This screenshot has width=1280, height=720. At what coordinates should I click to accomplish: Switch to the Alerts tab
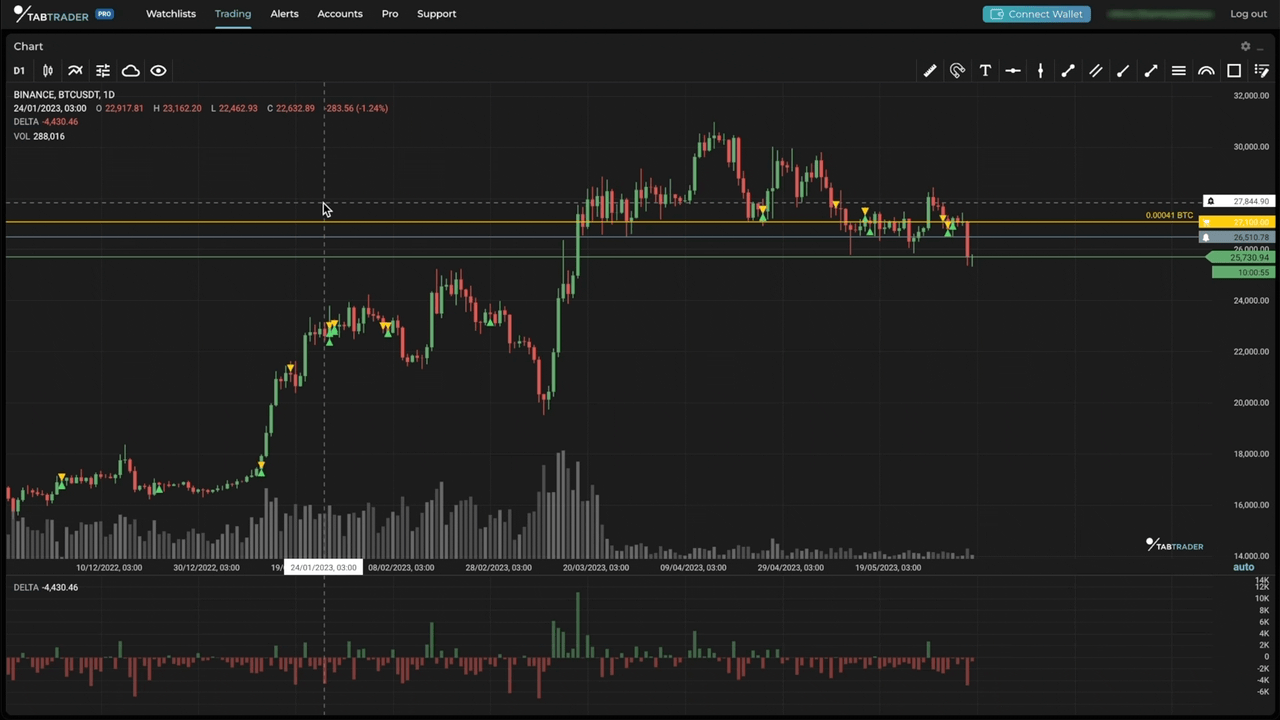click(x=284, y=13)
